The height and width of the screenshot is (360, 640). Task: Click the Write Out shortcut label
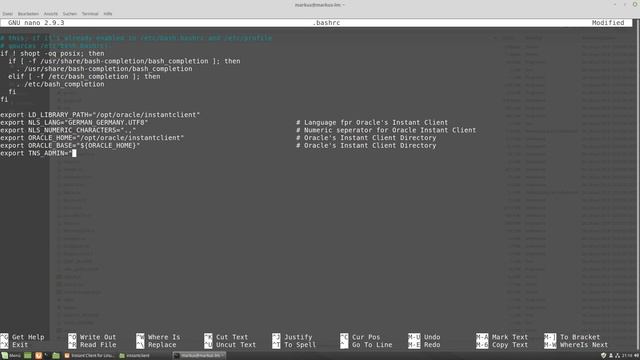click(x=98, y=337)
